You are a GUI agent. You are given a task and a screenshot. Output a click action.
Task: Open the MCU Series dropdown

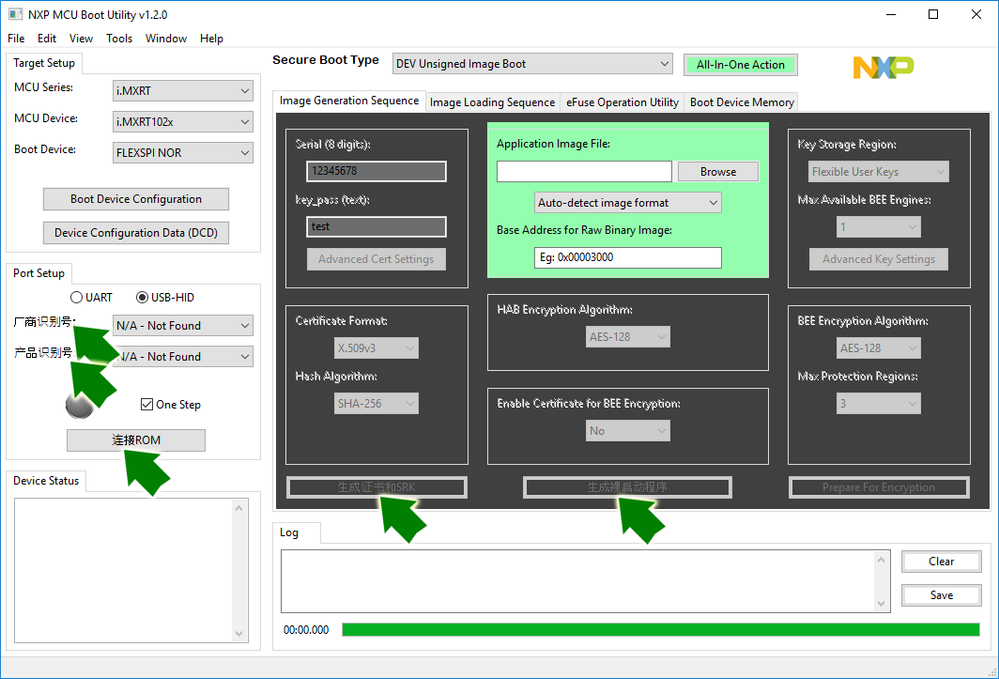183,90
